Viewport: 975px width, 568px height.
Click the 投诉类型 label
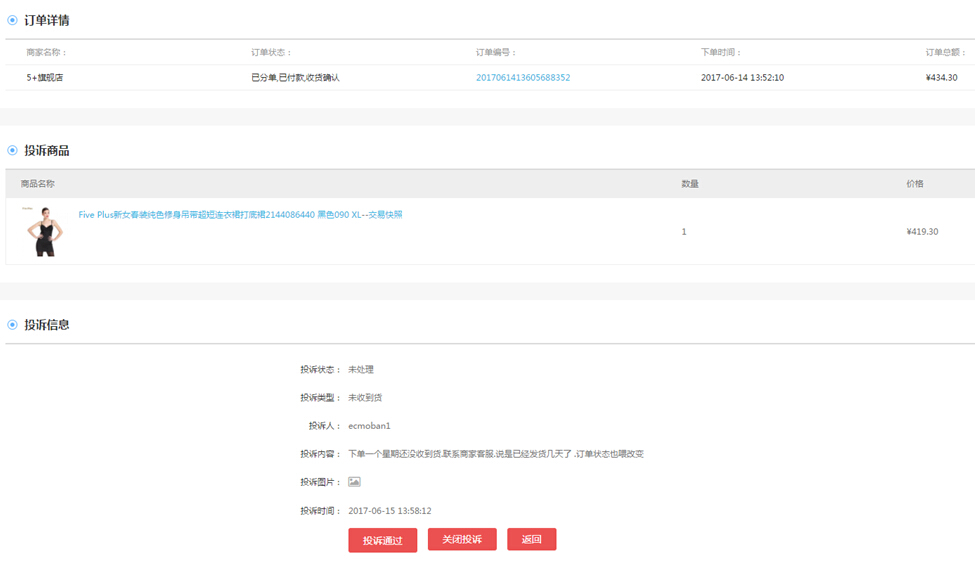[x=320, y=397]
